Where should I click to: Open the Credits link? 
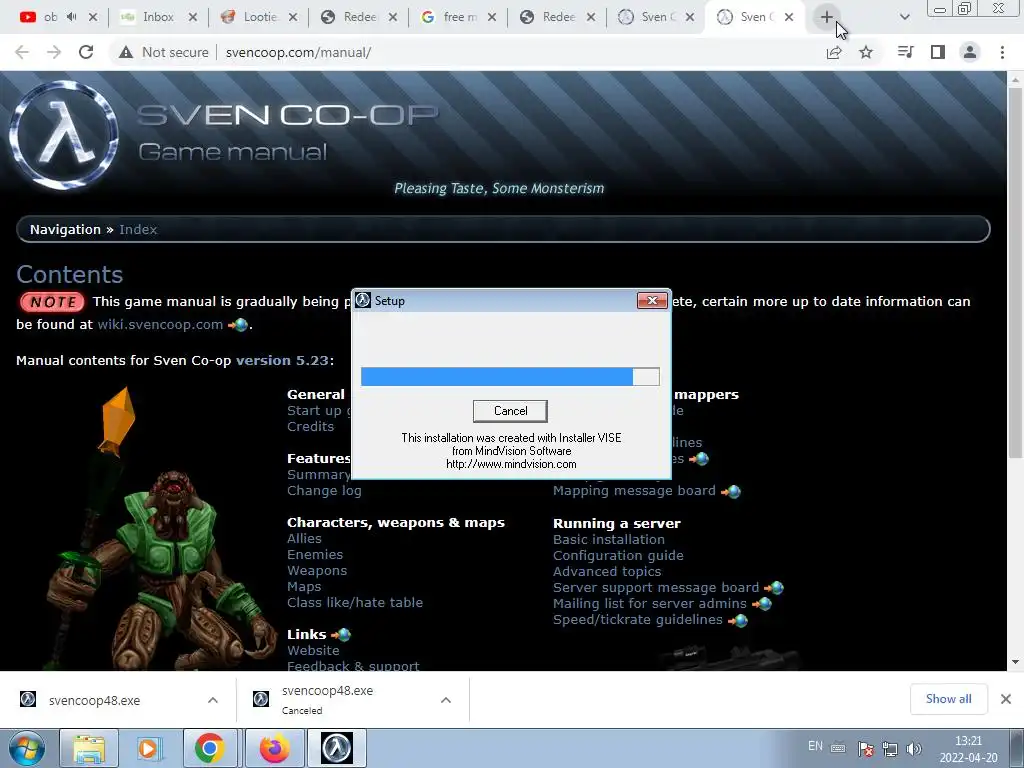coord(310,426)
